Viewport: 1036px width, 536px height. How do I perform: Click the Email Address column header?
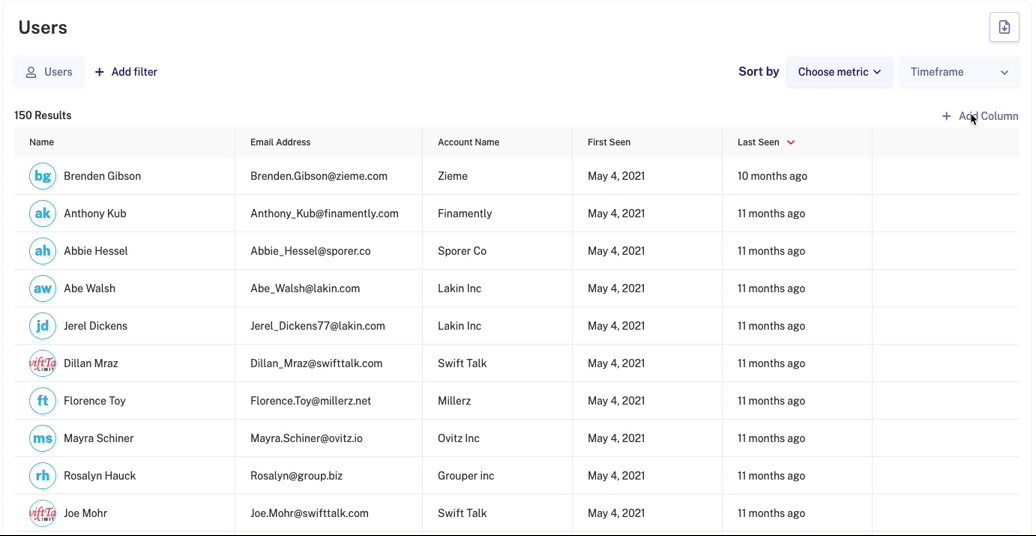click(x=280, y=142)
